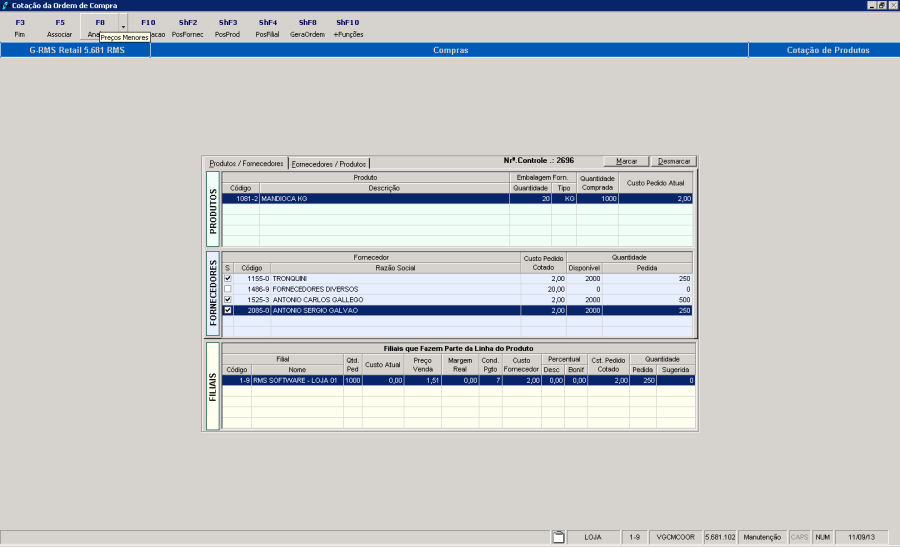Switch to the Produtos / Fornecedores tab
The height and width of the screenshot is (547, 900).
pos(246,164)
